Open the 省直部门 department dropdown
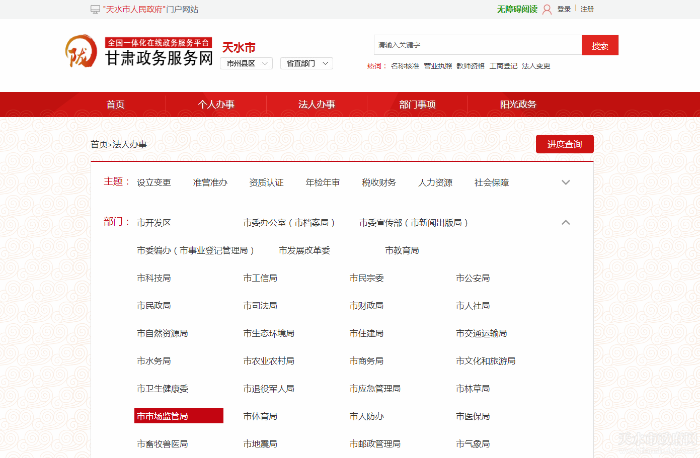This screenshot has width=700, height=458. (x=305, y=63)
